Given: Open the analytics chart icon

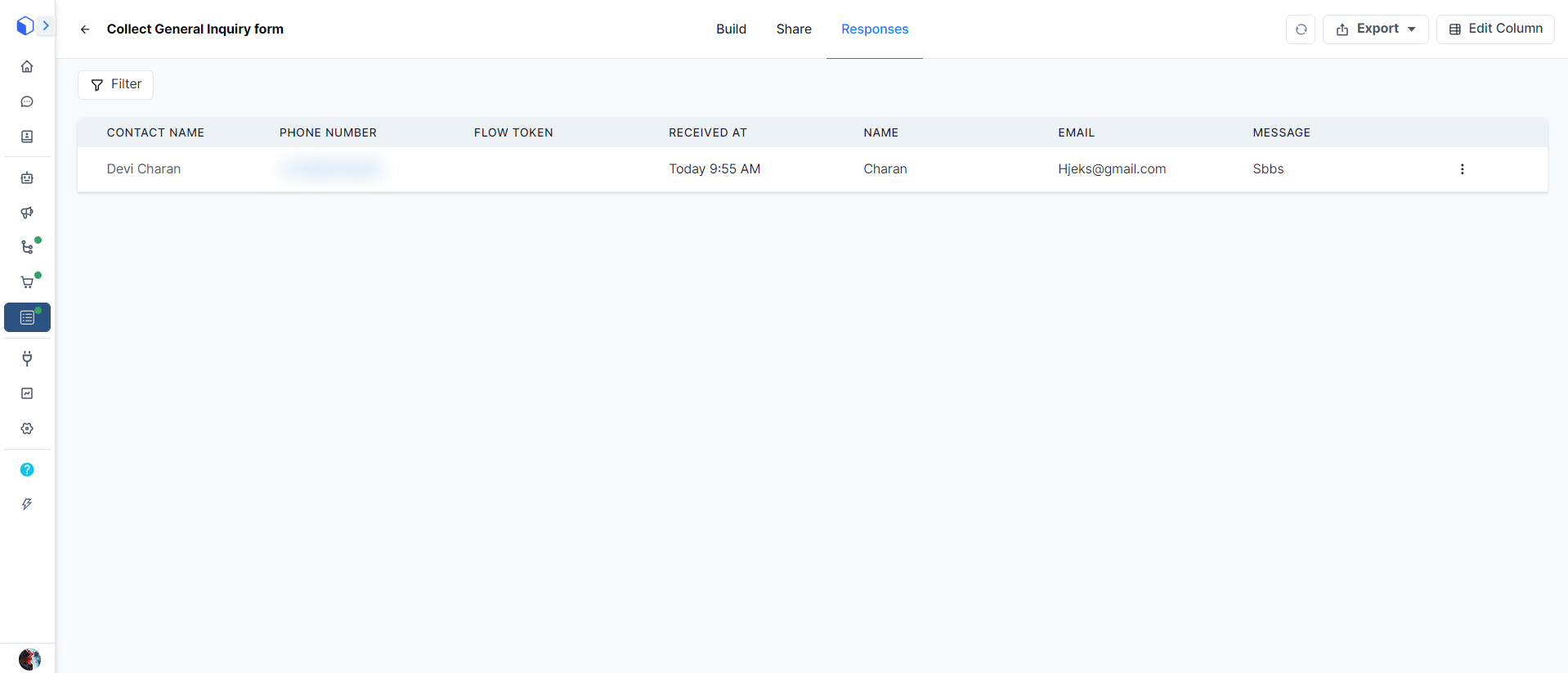Looking at the screenshot, I should (x=27, y=393).
